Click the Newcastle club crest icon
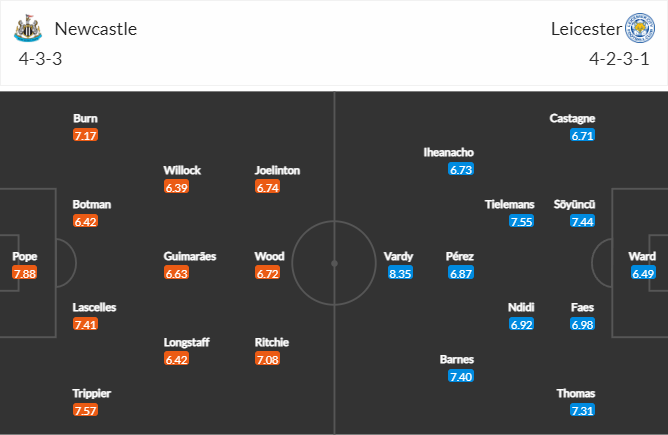The height and width of the screenshot is (435, 668). (x=28, y=29)
